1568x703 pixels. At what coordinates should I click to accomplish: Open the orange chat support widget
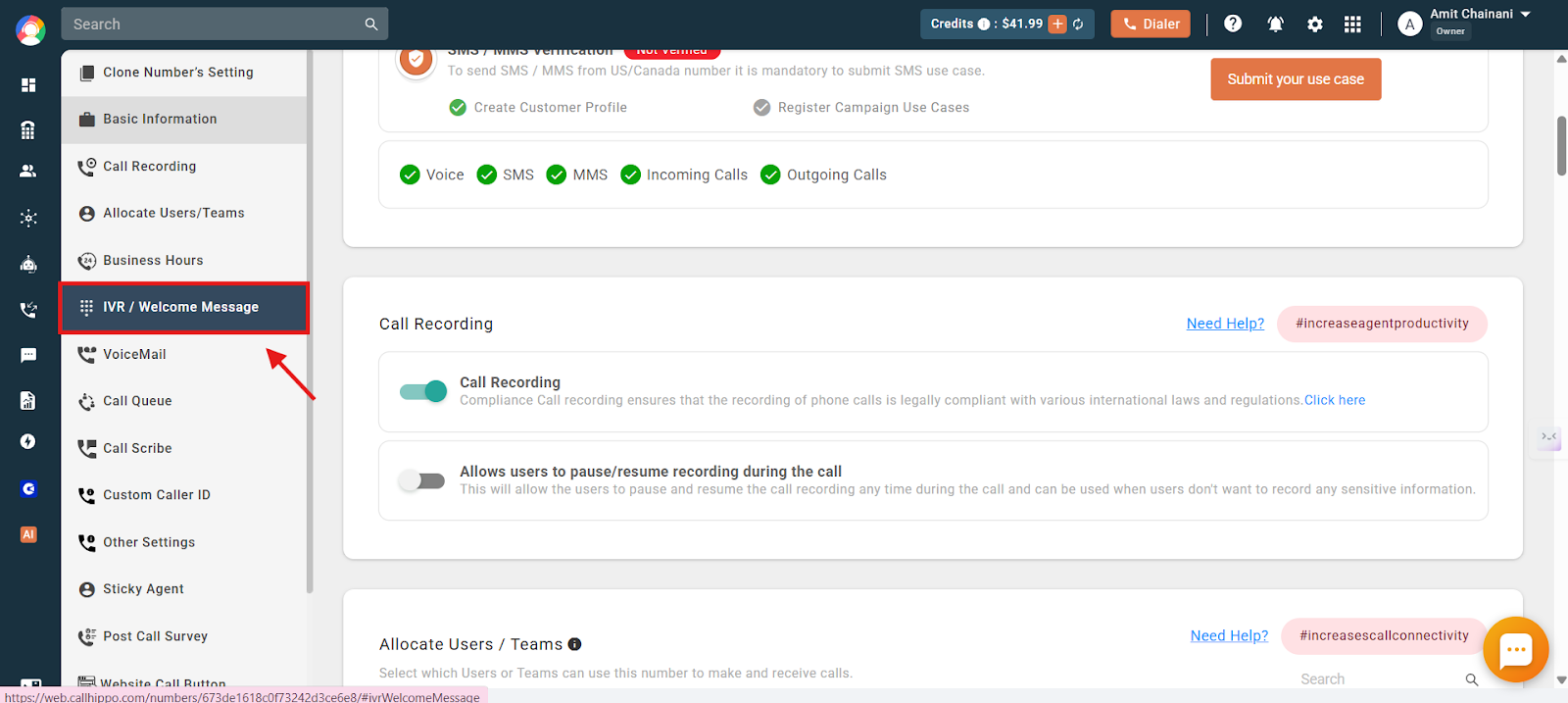point(1515,649)
